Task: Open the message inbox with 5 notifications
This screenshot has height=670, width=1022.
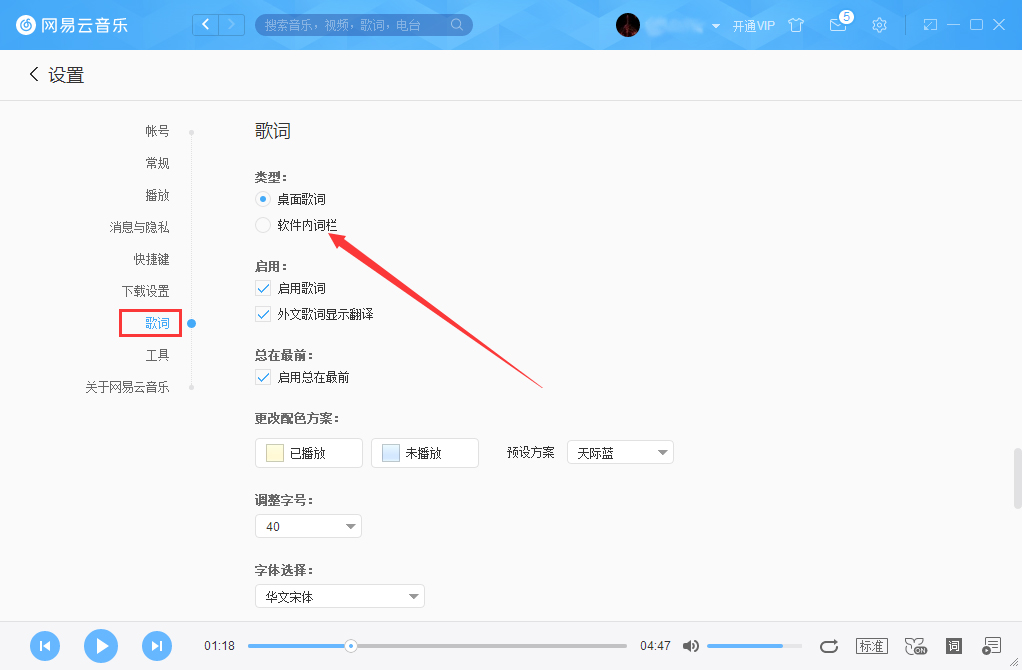Action: click(x=838, y=25)
